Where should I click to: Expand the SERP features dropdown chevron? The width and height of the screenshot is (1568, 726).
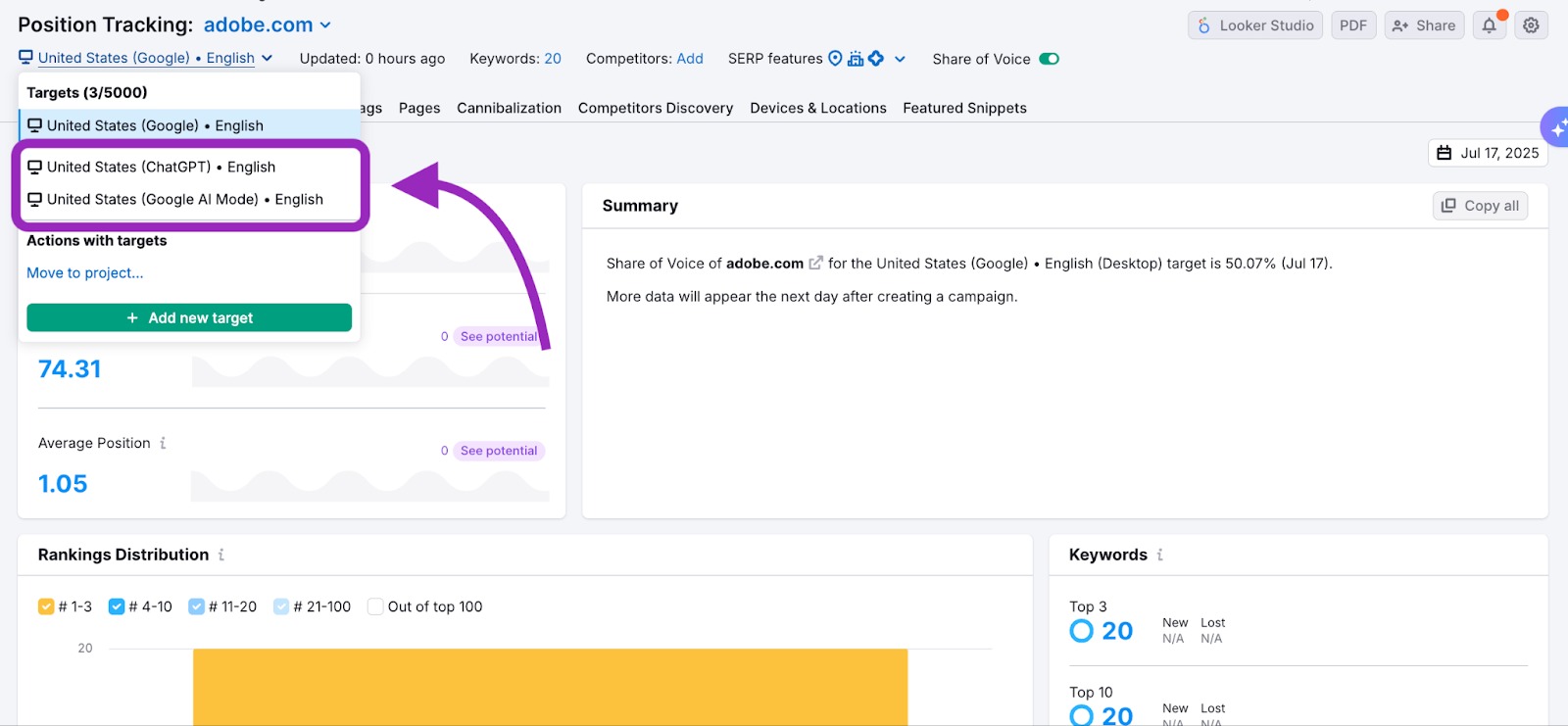tap(900, 59)
